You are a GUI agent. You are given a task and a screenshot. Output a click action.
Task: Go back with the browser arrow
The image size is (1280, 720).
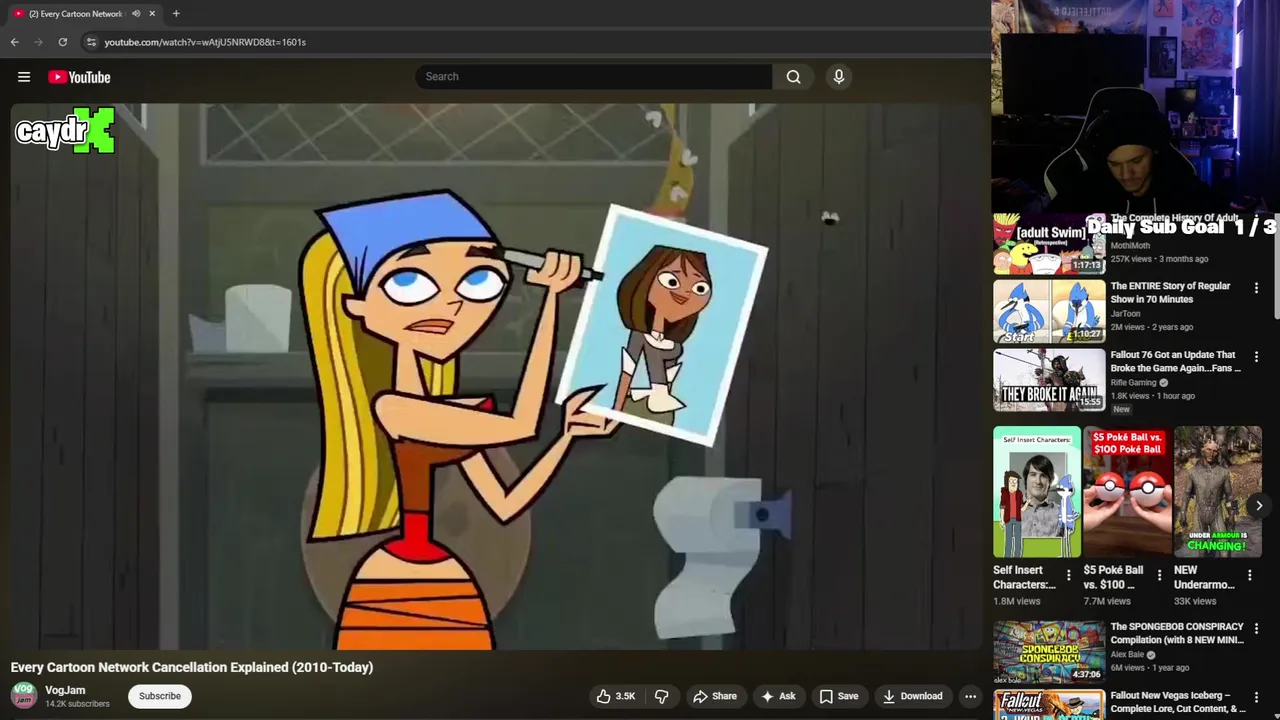coord(14,42)
